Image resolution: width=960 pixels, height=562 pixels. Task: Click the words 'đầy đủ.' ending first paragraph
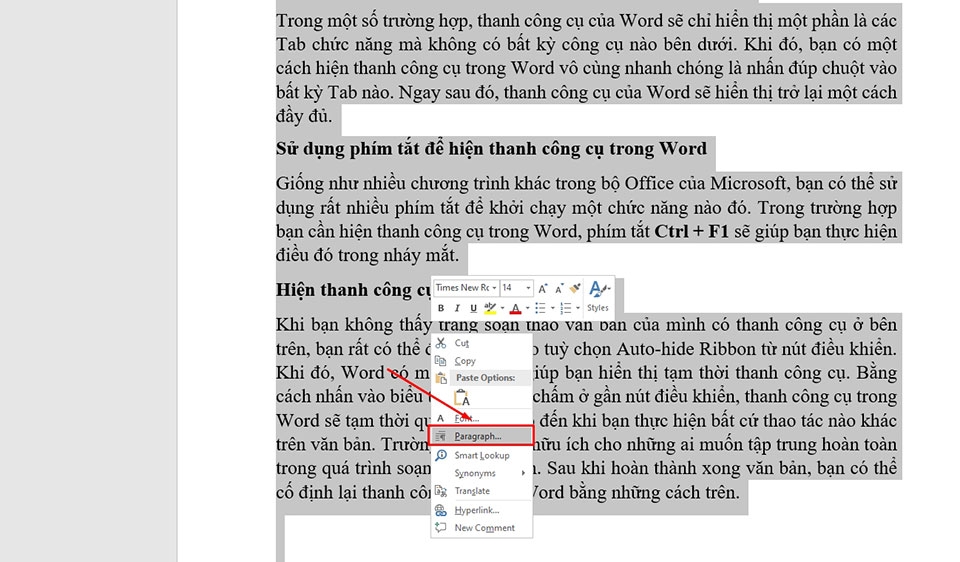click(x=304, y=116)
